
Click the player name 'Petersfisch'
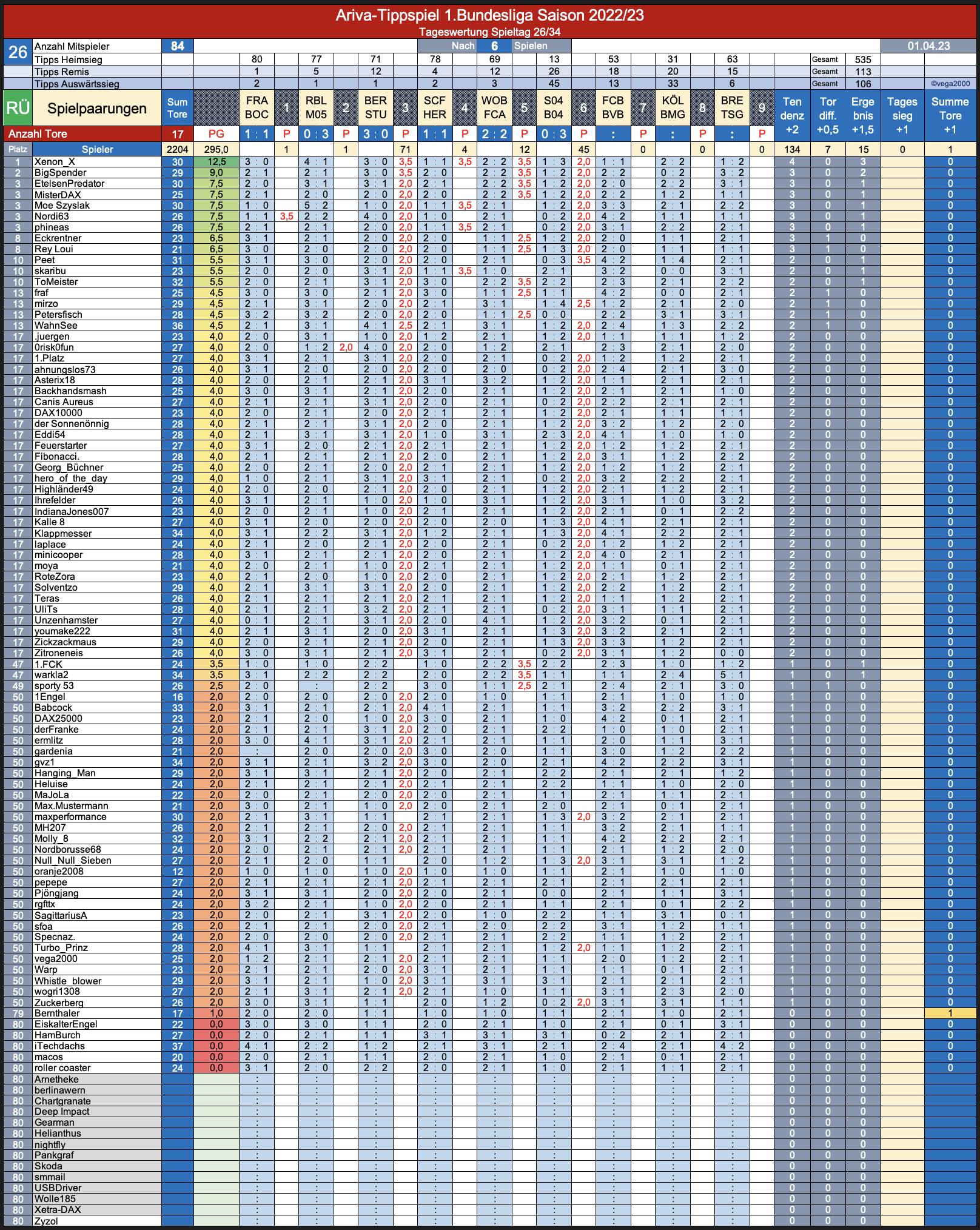pos(58,315)
